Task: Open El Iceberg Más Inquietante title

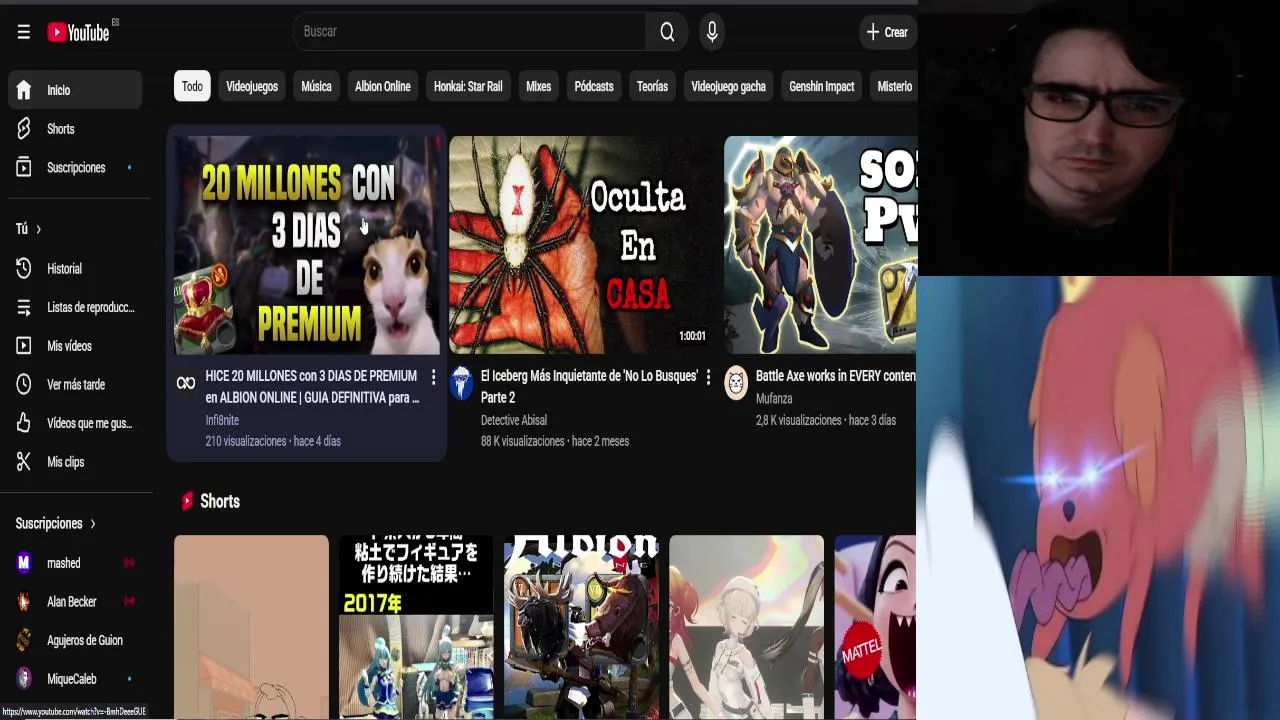Action: click(588, 387)
